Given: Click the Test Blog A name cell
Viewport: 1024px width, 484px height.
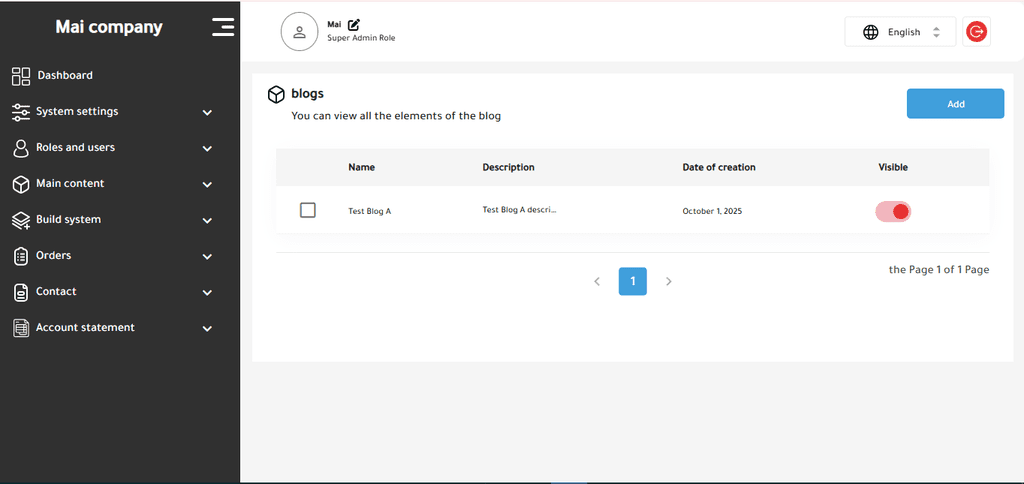Looking at the screenshot, I should tap(370, 212).
